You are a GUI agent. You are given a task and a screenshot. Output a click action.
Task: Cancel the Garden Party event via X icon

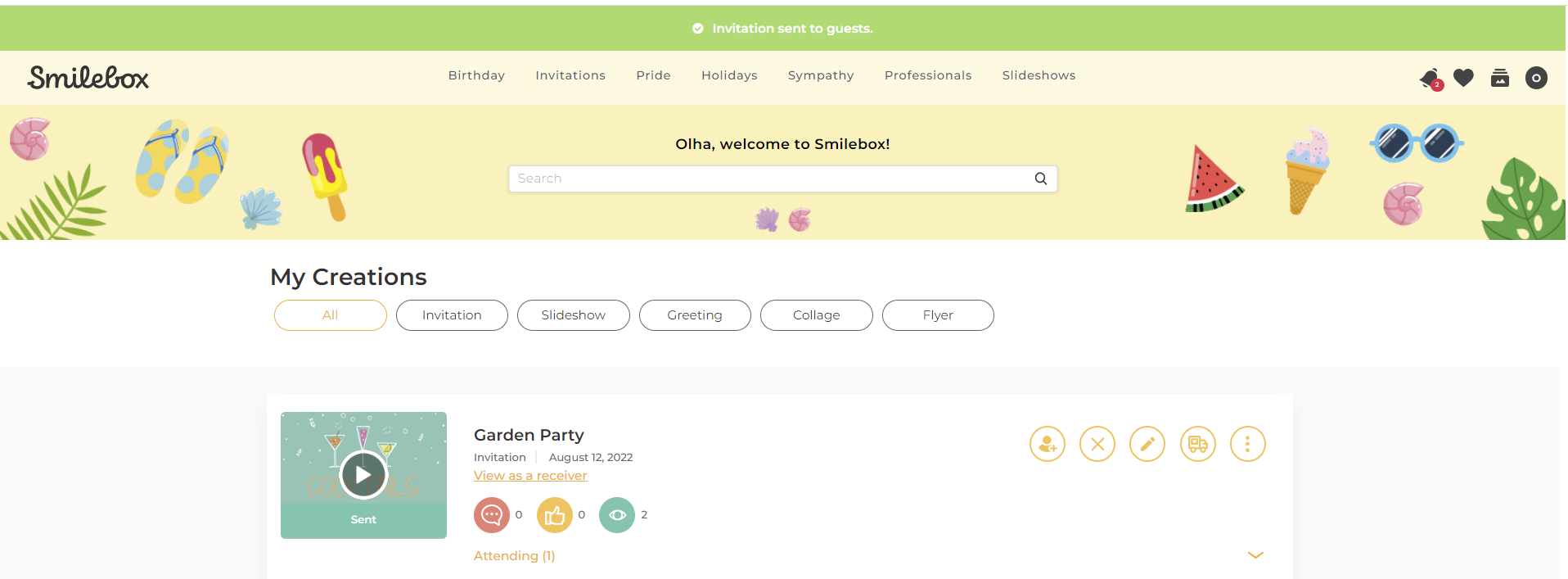tap(1097, 444)
